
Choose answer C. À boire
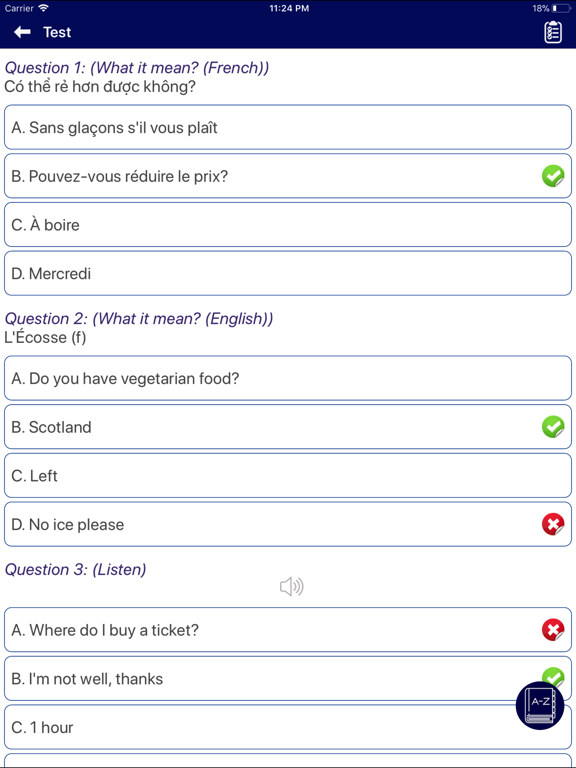tap(288, 225)
